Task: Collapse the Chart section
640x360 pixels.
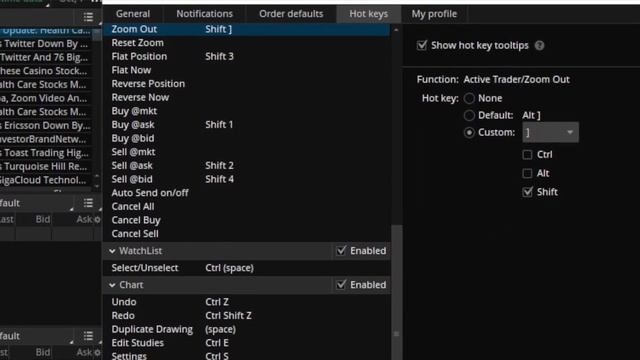Action: pyautogui.click(x=112, y=285)
